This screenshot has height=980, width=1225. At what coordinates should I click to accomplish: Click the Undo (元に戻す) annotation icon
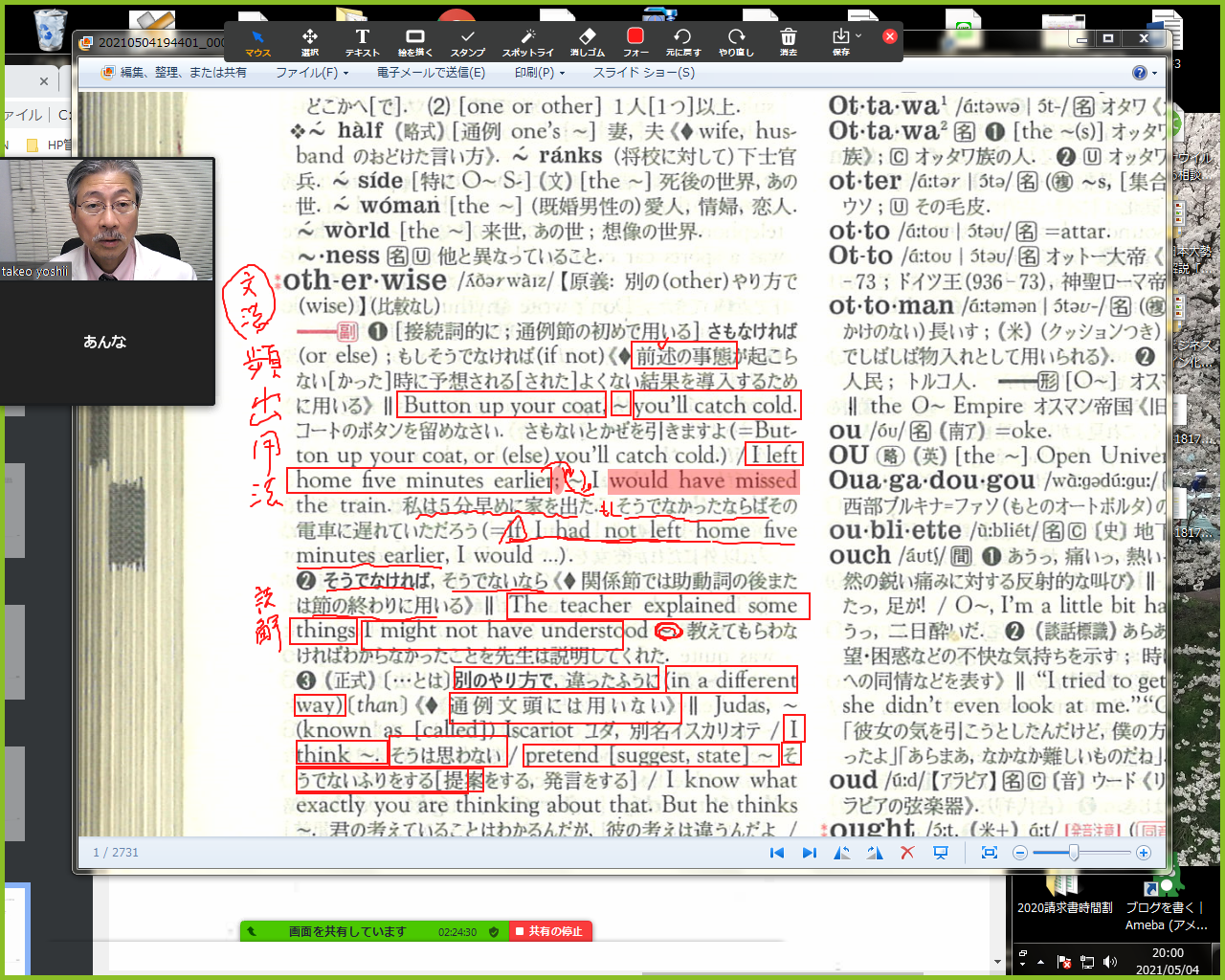[683, 41]
